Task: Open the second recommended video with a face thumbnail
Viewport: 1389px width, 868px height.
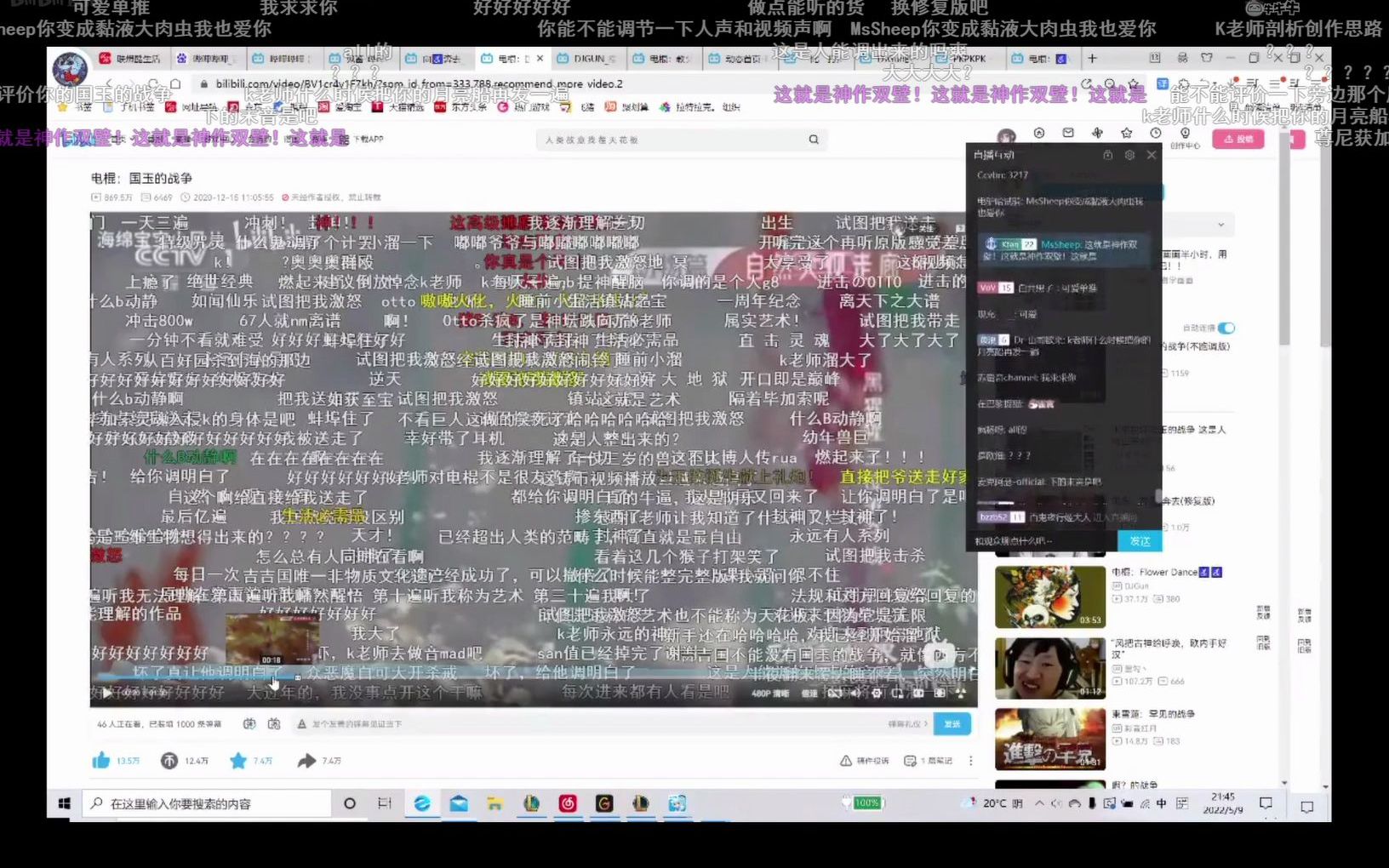Action: (x=1050, y=669)
